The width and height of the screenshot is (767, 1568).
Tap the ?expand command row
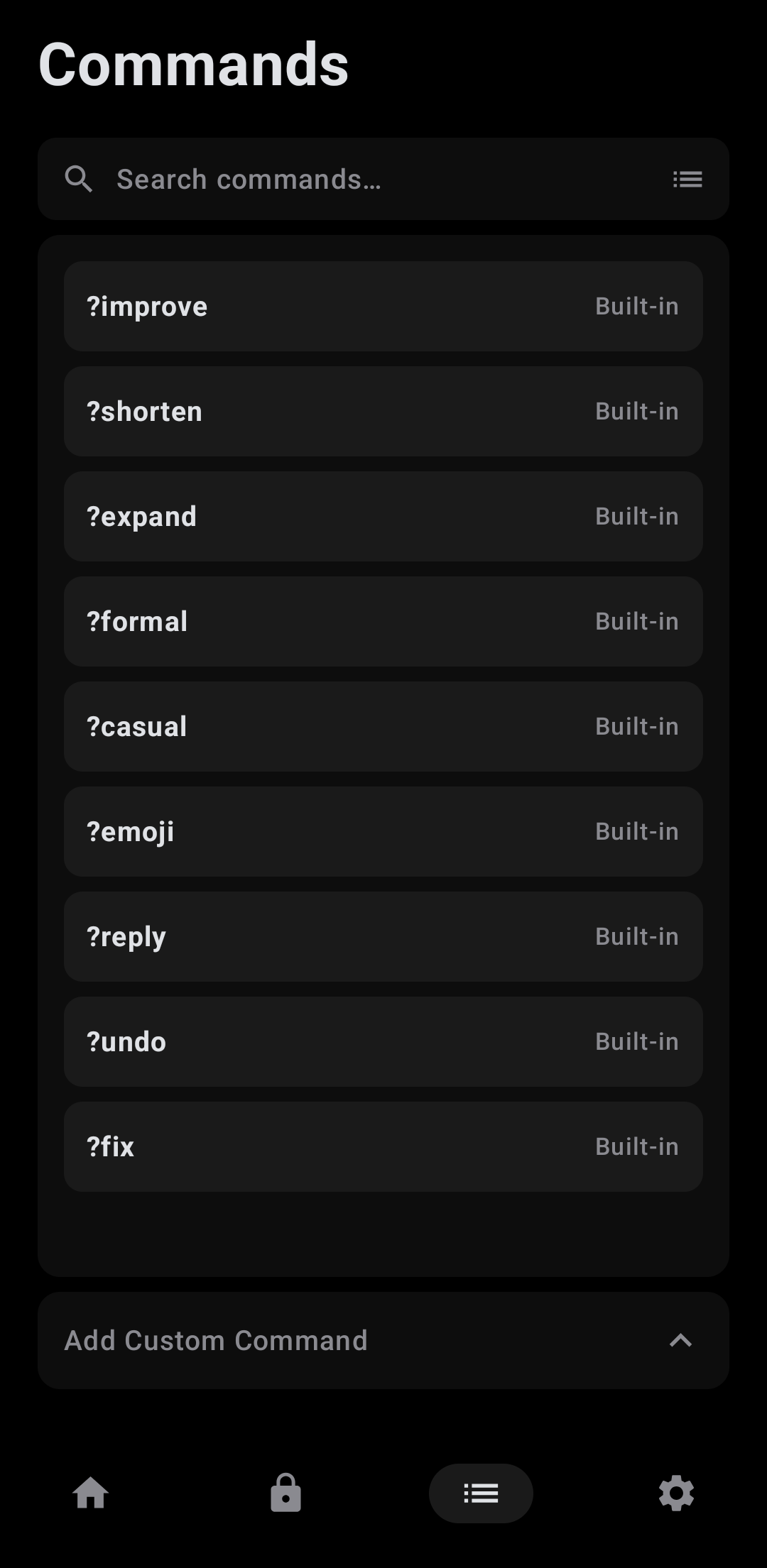tap(383, 516)
